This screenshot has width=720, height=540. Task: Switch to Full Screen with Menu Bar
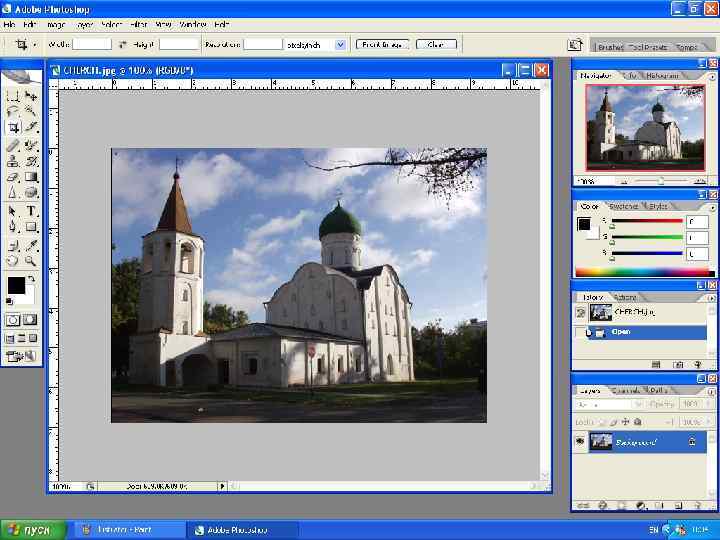pos(22,339)
